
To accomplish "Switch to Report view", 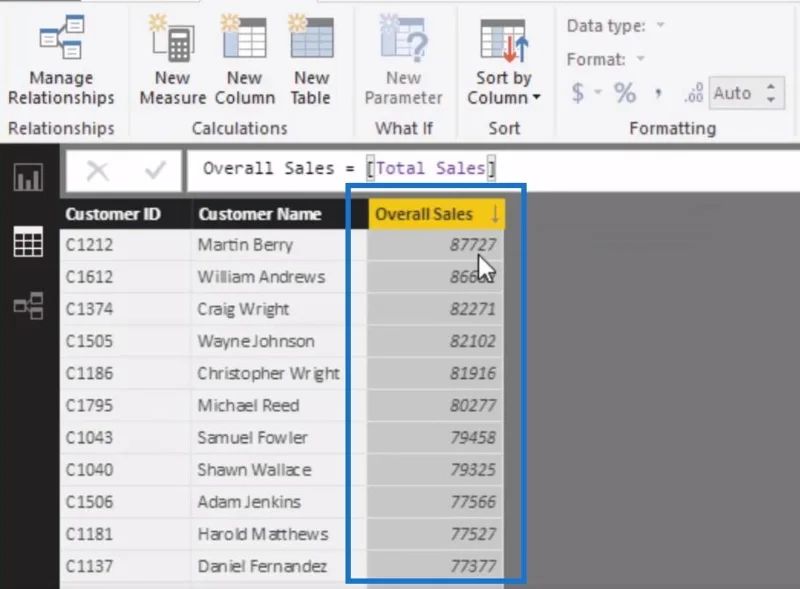I will tap(28, 177).
